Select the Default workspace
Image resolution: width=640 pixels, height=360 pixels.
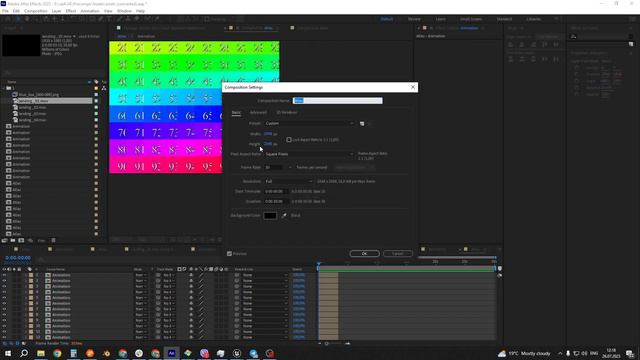[x=387, y=19]
